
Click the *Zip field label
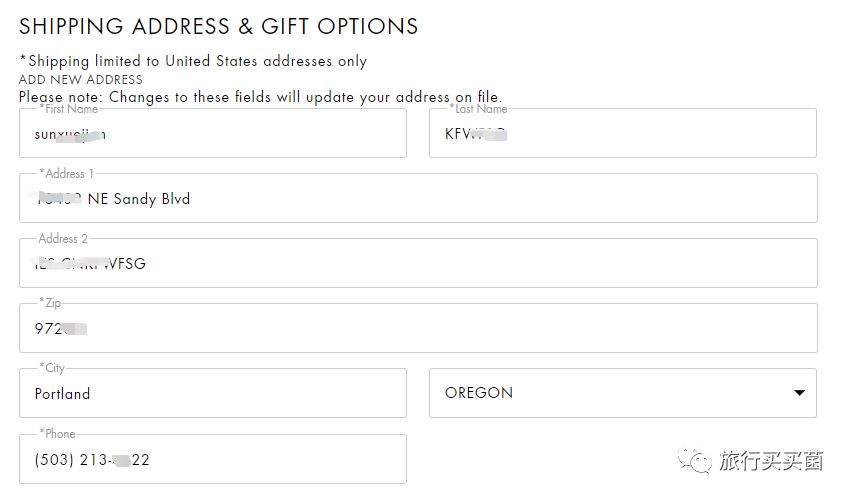[x=51, y=303]
